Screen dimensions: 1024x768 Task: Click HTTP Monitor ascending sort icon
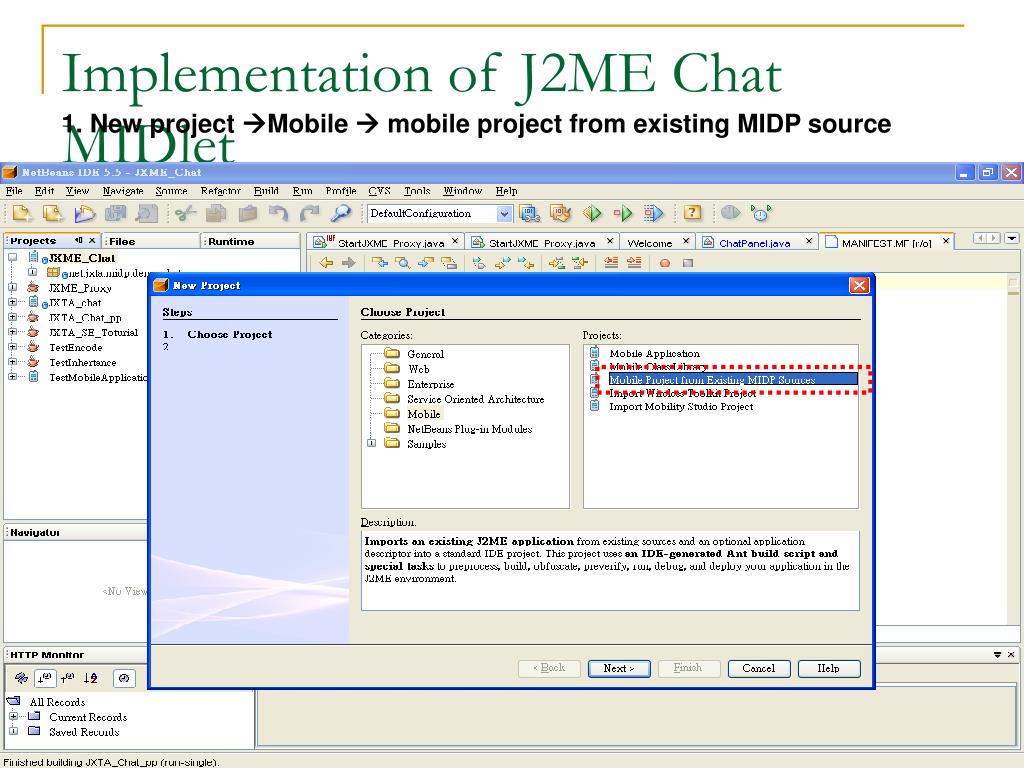pos(67,679)
